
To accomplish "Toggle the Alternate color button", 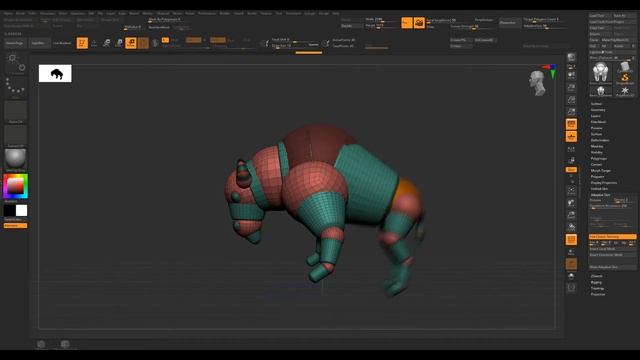I will coord(16,226).
